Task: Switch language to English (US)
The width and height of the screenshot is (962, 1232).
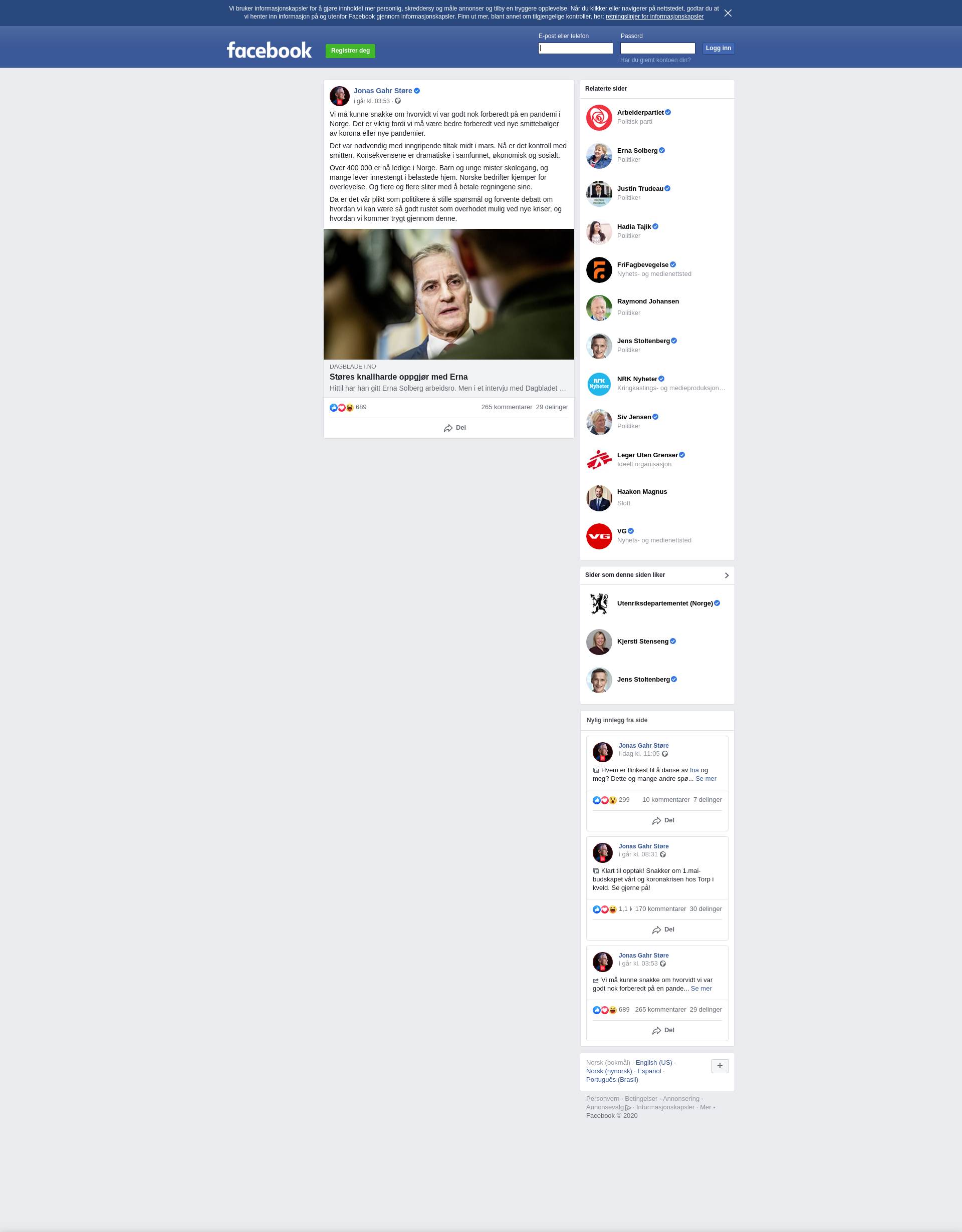Action: point(653,1063)
